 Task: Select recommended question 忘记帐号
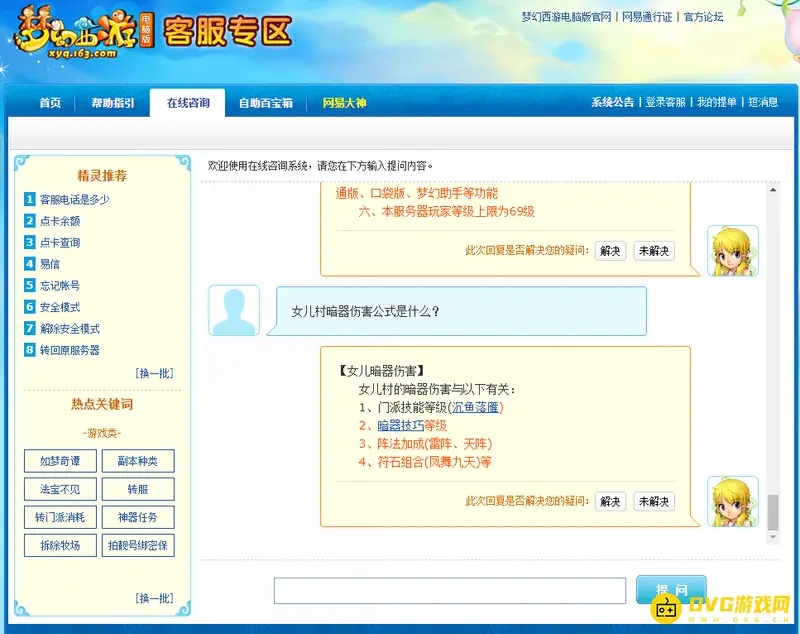(x=60, y=285)
